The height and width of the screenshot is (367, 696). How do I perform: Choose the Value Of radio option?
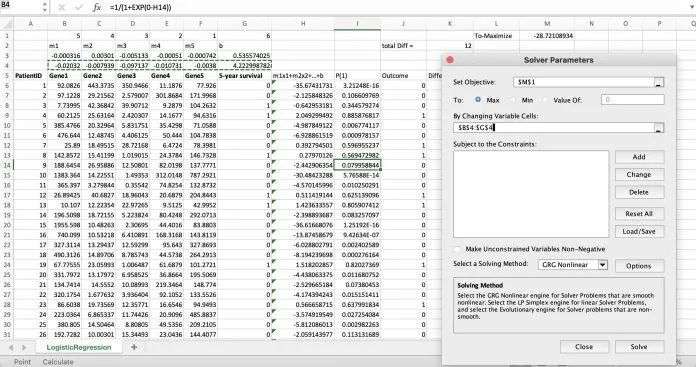click(x=546, y=100)
